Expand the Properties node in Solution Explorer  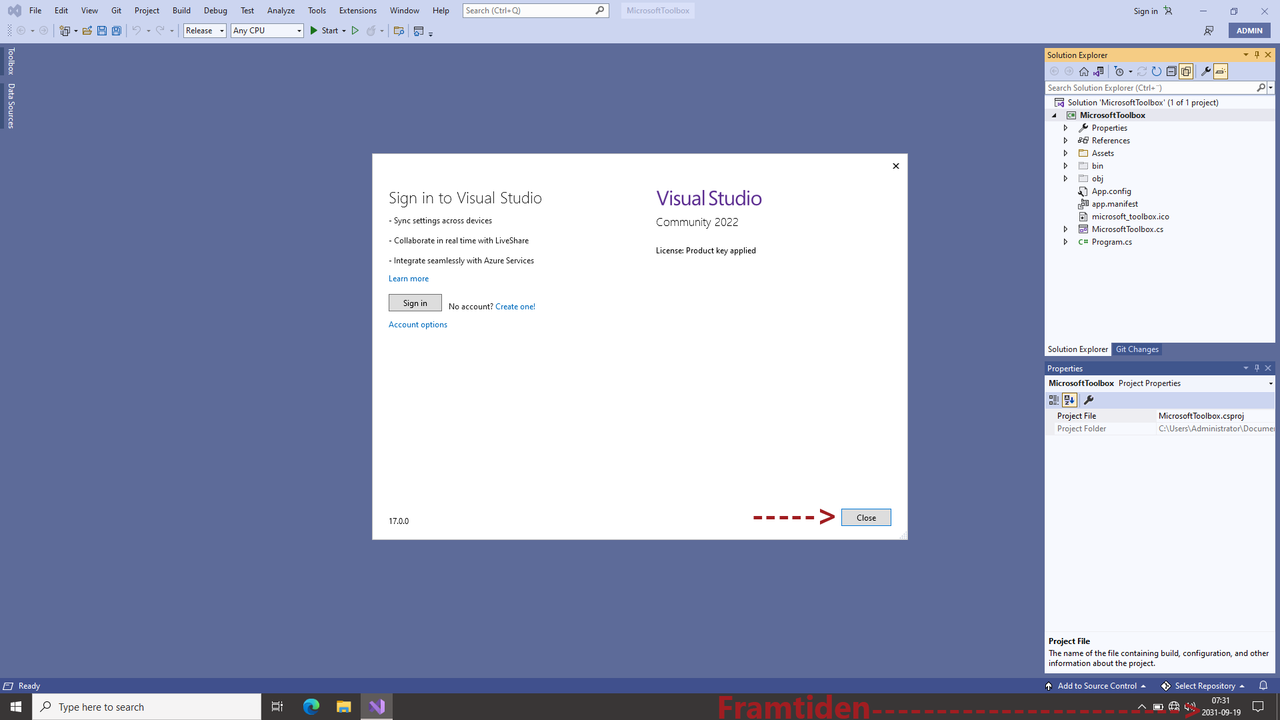coord(1065,128)
